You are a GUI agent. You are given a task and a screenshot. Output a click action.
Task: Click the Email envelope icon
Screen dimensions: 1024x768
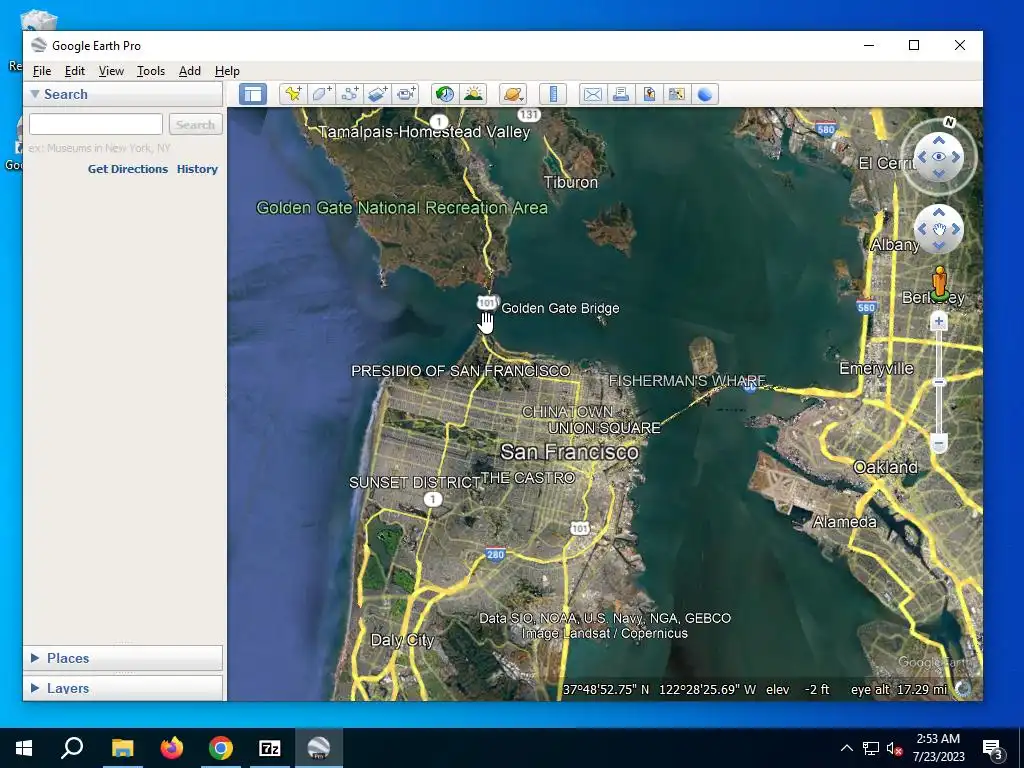click(x=593, y=94)
